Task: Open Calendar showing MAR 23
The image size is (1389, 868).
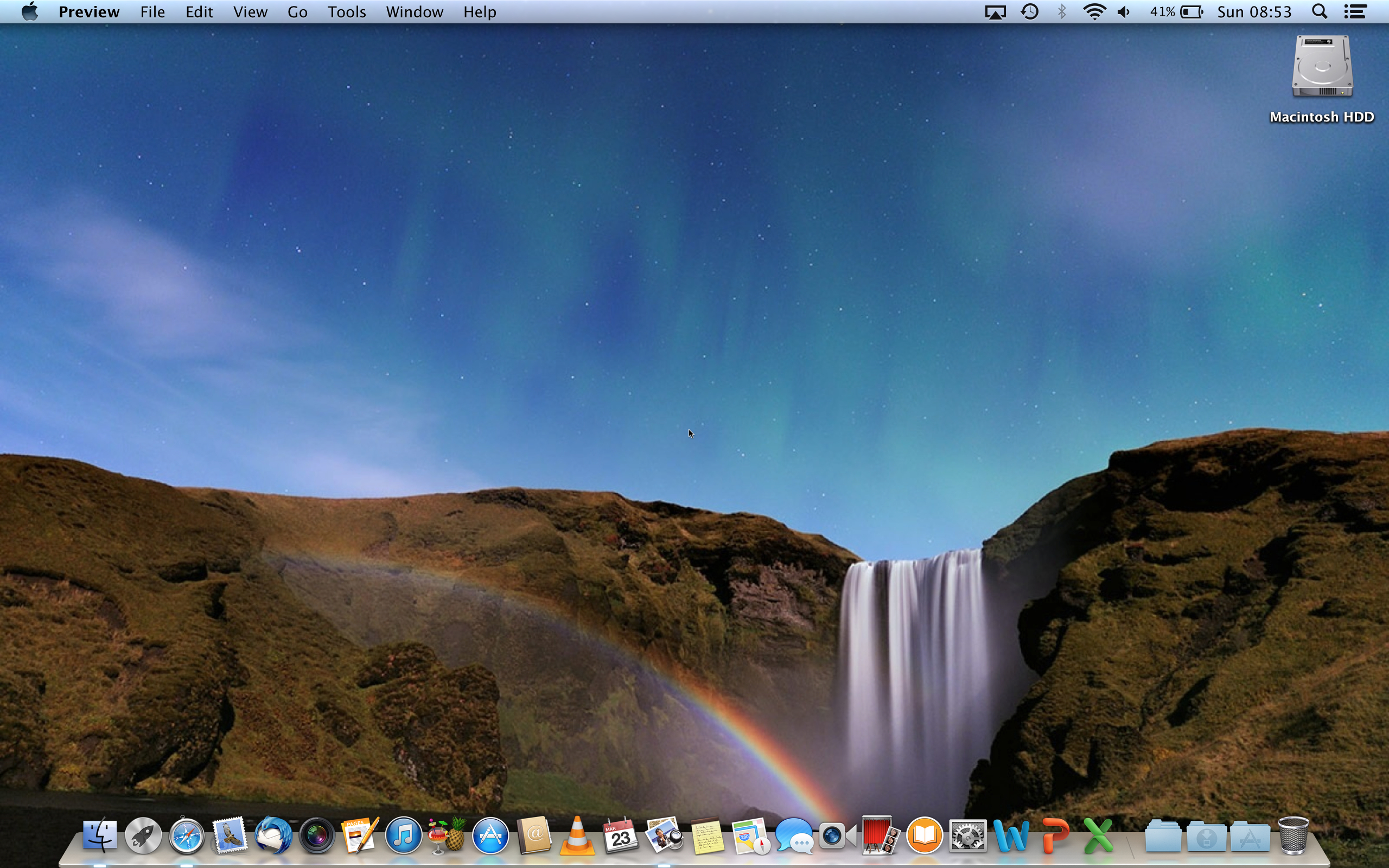Action: (621, 835)
